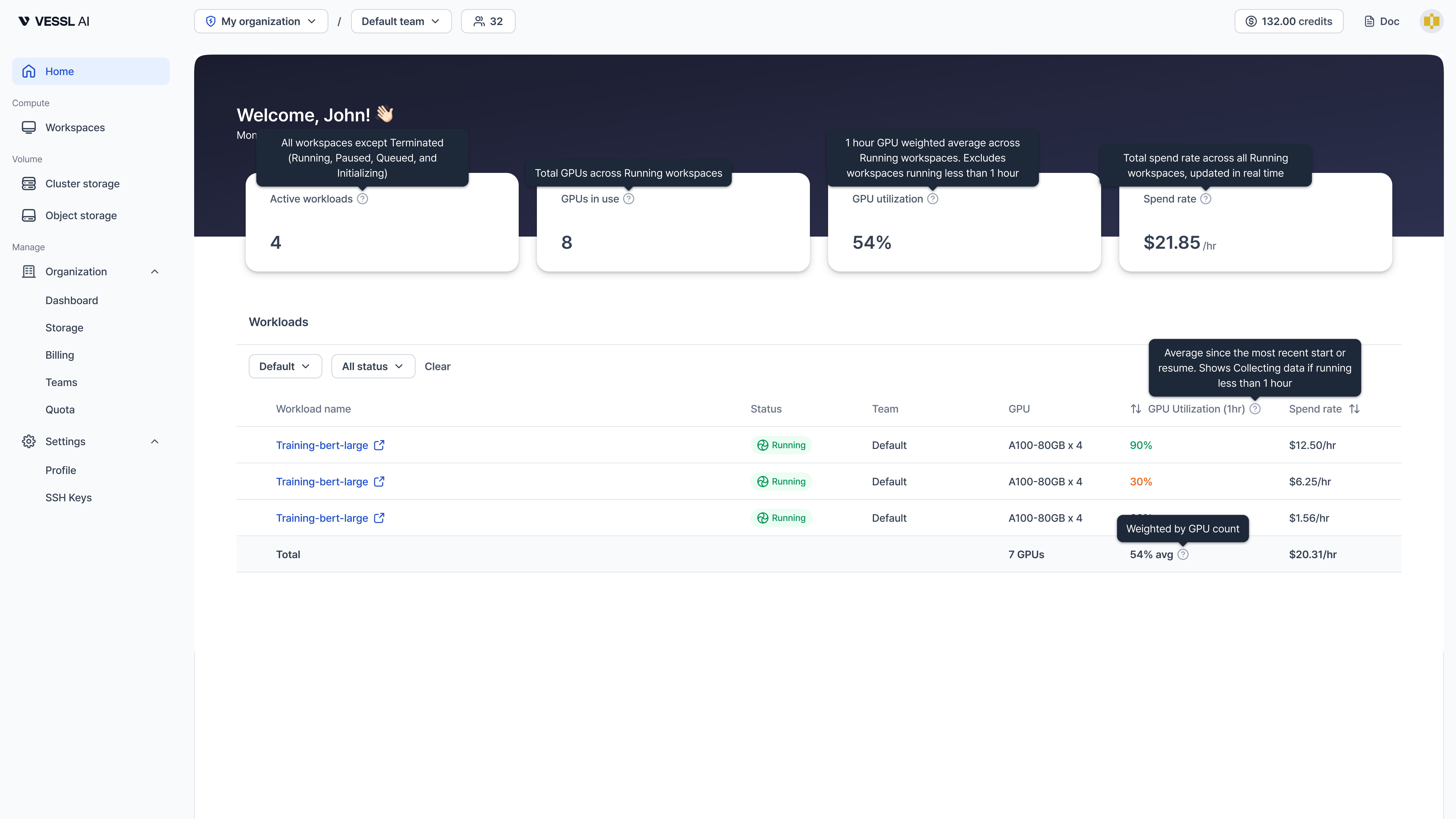
Task: Open the Default team dropdown
Action: (x=401, y=21)
